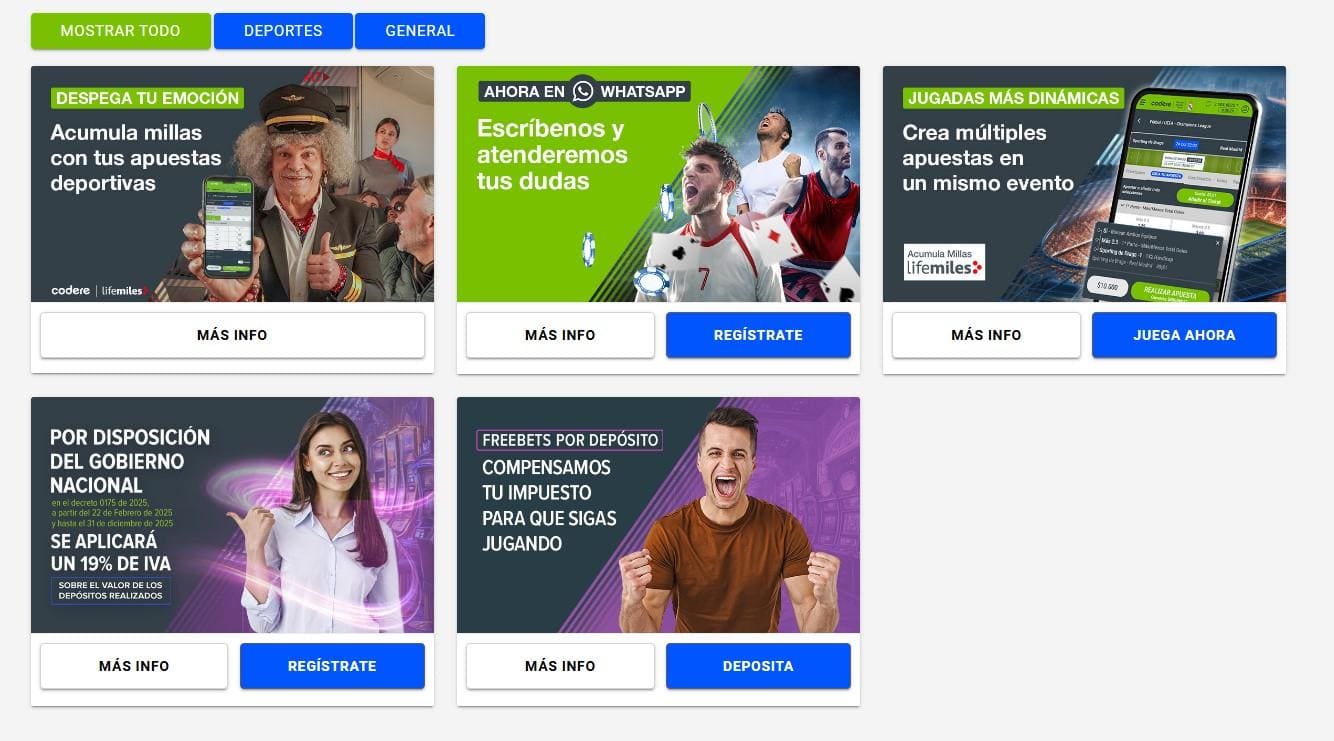Viewport: 1334px width, 741px height.
Task: Click the Codere Lifemiles logo on the pilot banner
Action: 99,291
